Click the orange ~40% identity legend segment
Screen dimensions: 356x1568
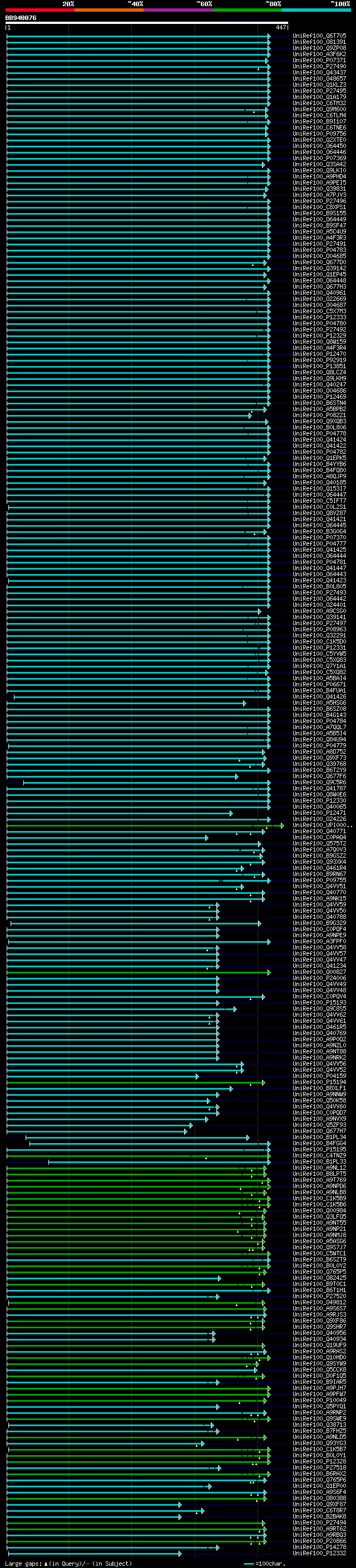[x=108, y=10]
